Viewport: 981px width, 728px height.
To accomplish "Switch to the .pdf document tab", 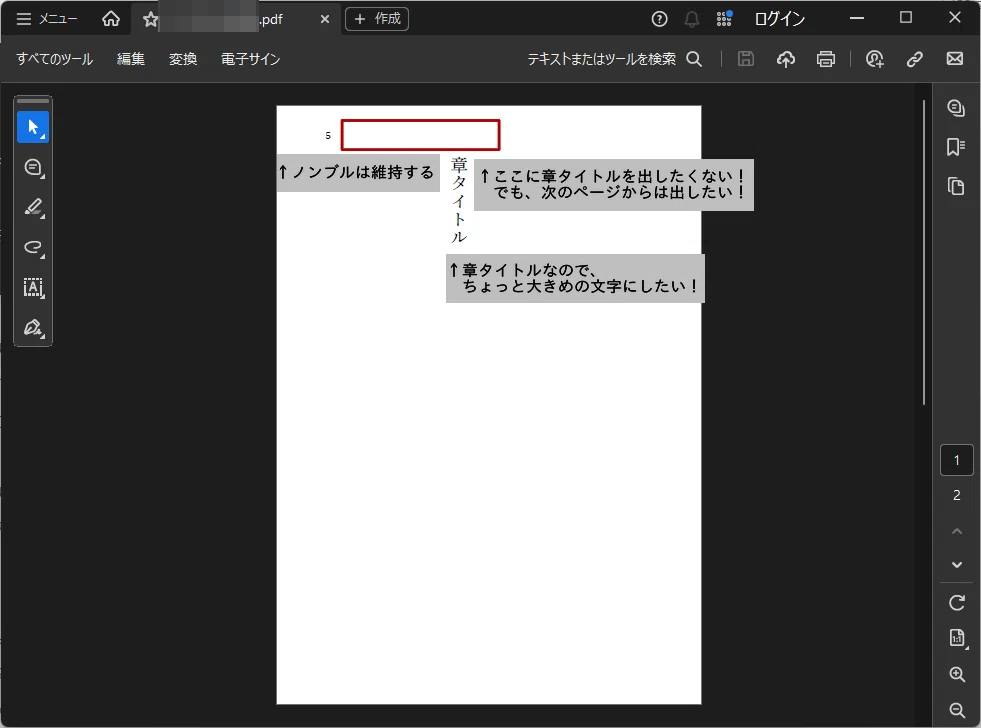I will point(236,19).
